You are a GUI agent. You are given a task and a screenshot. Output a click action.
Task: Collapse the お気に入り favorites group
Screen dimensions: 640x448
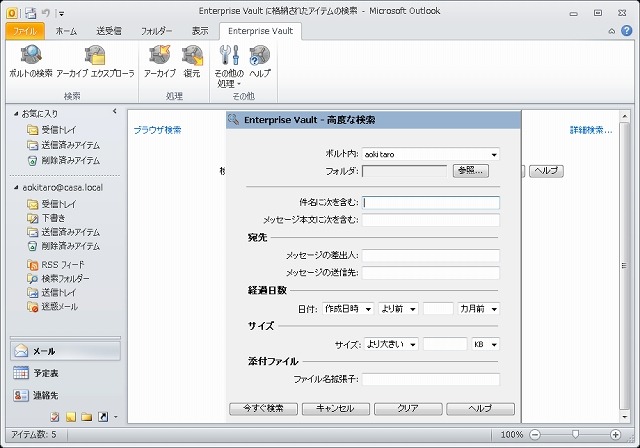[x=16, y=113]
